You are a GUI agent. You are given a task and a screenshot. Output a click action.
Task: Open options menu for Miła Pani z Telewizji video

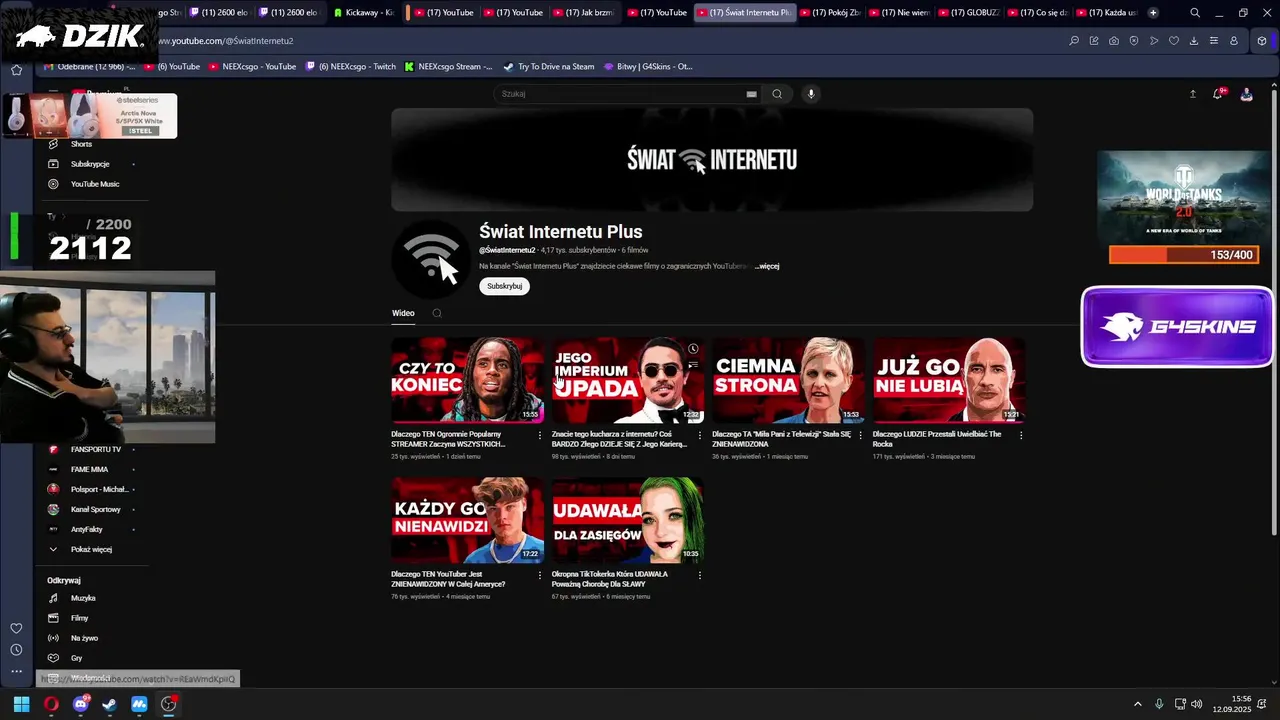[860, 435]
